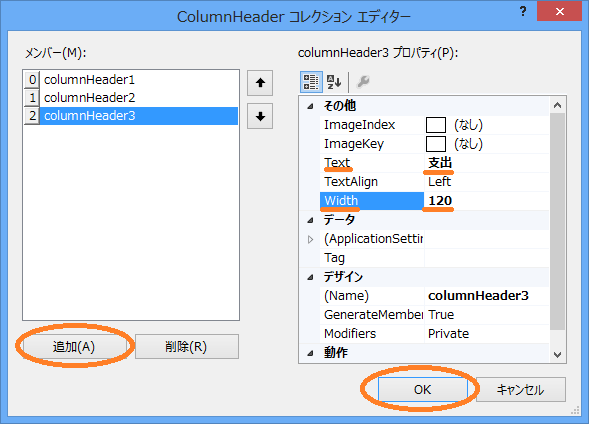Sort properties alphabetically with A-Z icon
Screen dimensions: 589x424
coord(334,81)
